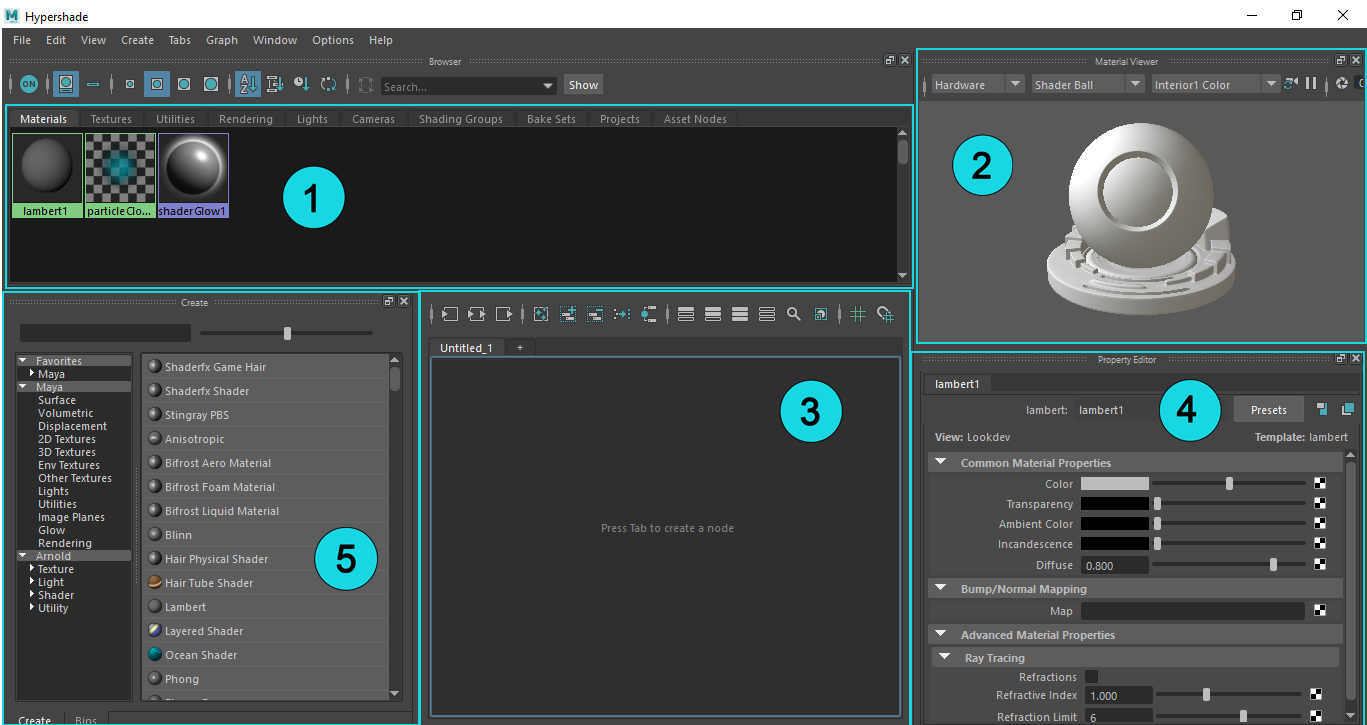
Task: Open the Shader Ball geometry dropdown
Action: (x=1087, y=85)
